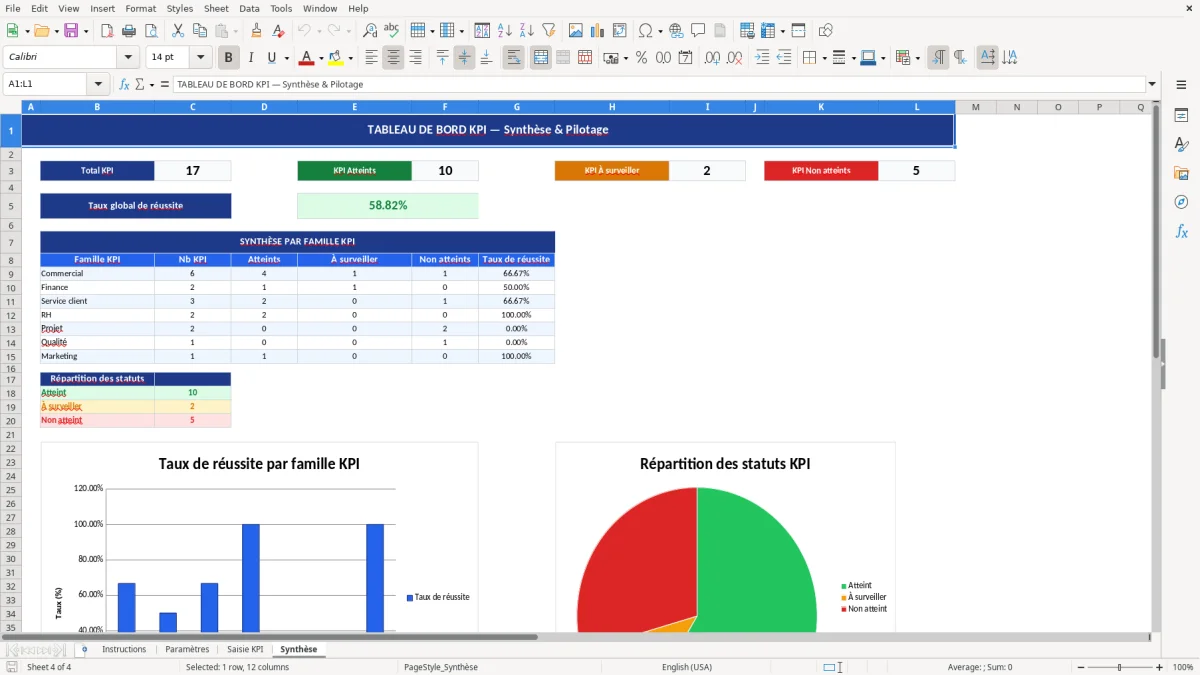Click the status bar zoom slider
Image resolution: width=1200 pixels, height=675 pixels.
coord(1119,667)
